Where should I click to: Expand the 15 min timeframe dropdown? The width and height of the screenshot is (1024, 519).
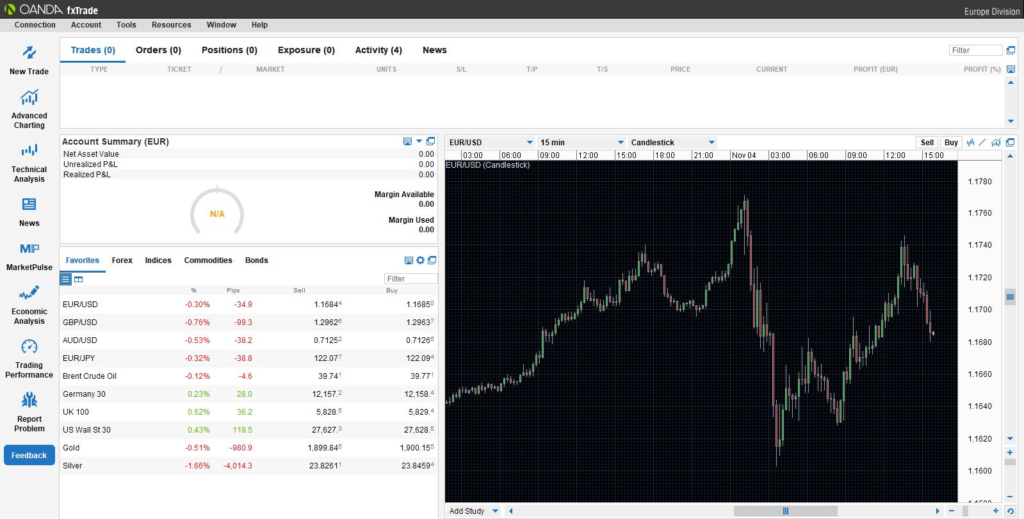[582, 142]
